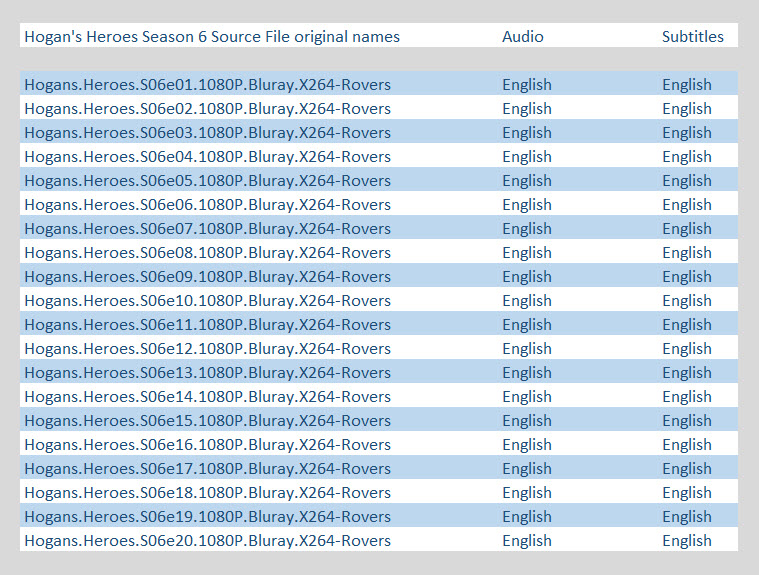Select file name Hogans.Heroes.S06e16.1080P.Bluray.X264-Rovers
This screenshot has height=575, width=759.
pyautogui.click(x=208, y=445)
